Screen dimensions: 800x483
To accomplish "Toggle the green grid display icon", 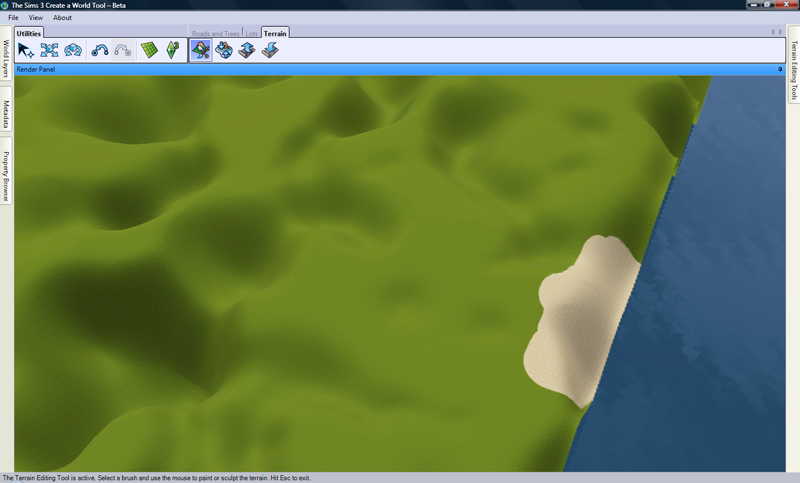I will coord(149,50).
